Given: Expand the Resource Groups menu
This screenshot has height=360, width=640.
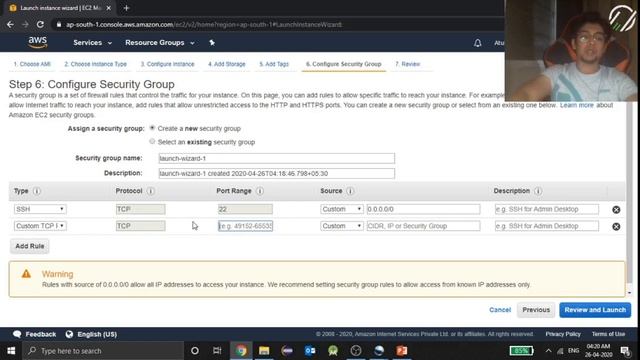Looking at the screenshot, I should tap(160, 42).
